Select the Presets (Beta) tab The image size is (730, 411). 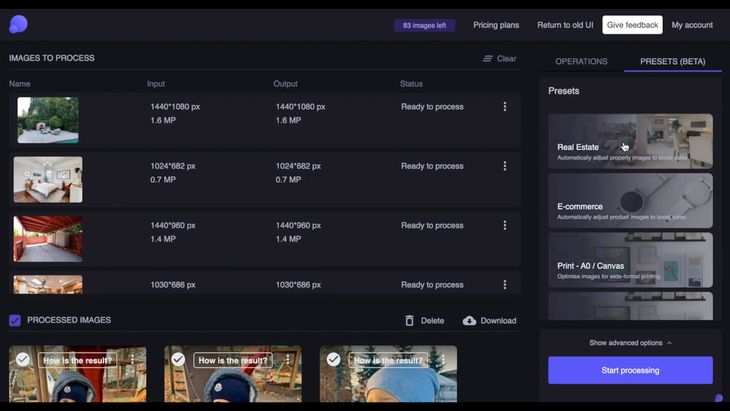672,61
